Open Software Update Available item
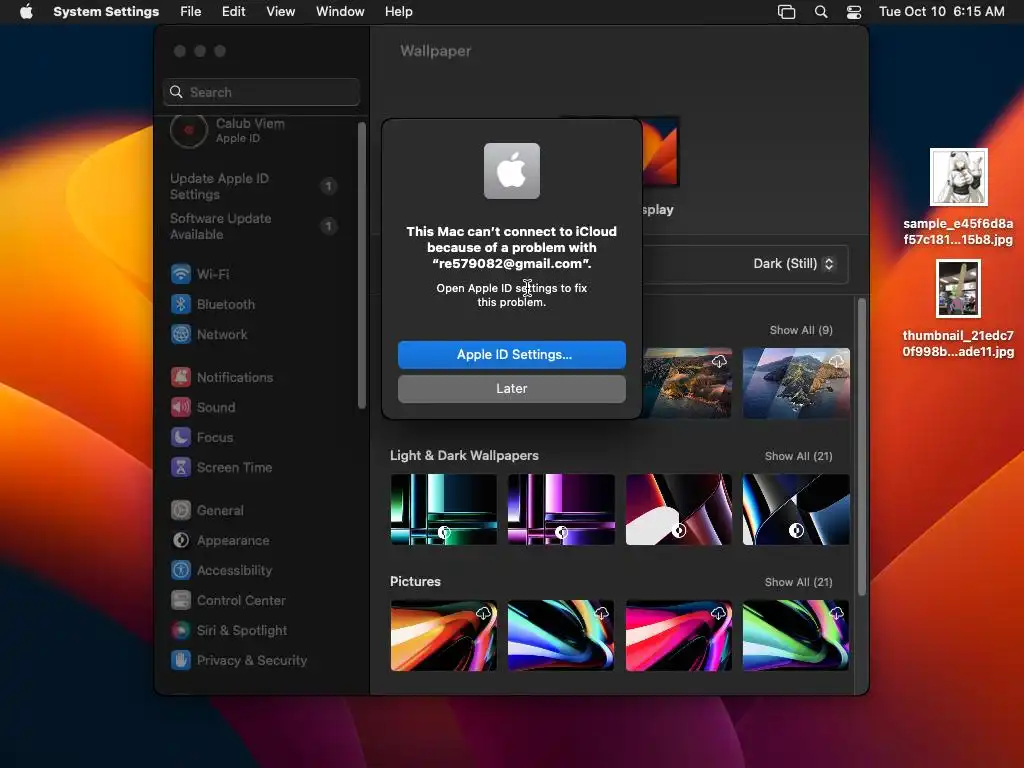The height and width of the screenshot is (768, 1024). [x=253, y=226]
